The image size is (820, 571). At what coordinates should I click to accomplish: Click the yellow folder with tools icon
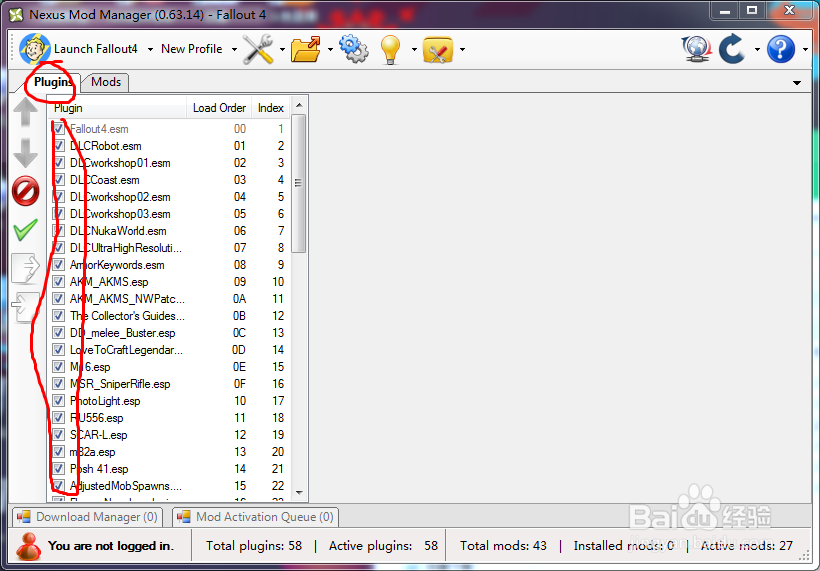438,50
